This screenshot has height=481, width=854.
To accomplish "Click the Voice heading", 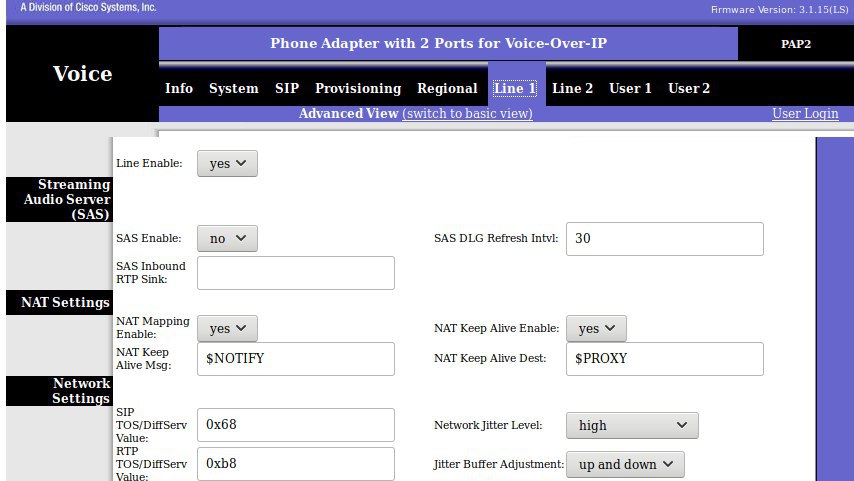I will pos(82,74).
